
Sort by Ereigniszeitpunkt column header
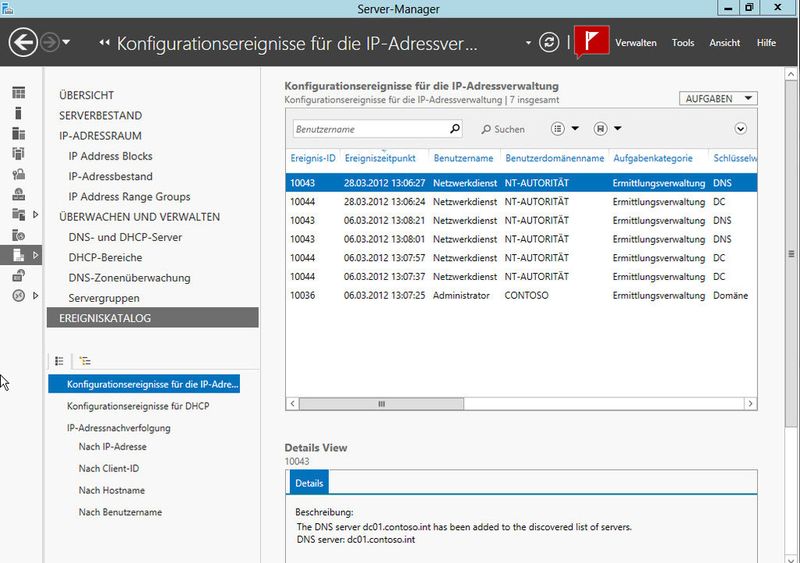coord(380,158)
